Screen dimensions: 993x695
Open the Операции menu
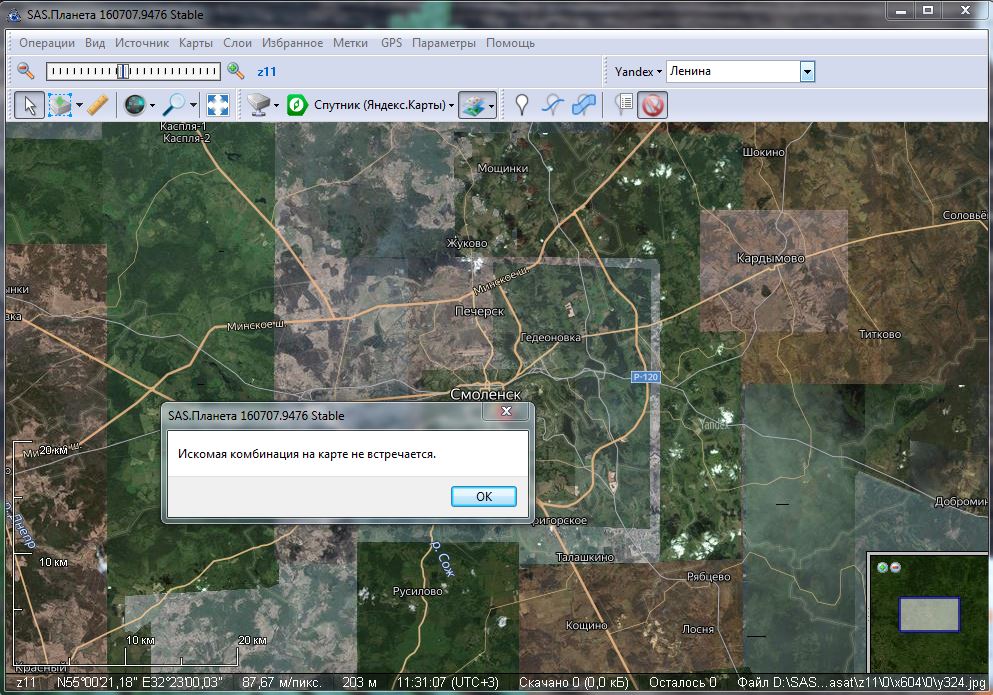coord(47,43)
